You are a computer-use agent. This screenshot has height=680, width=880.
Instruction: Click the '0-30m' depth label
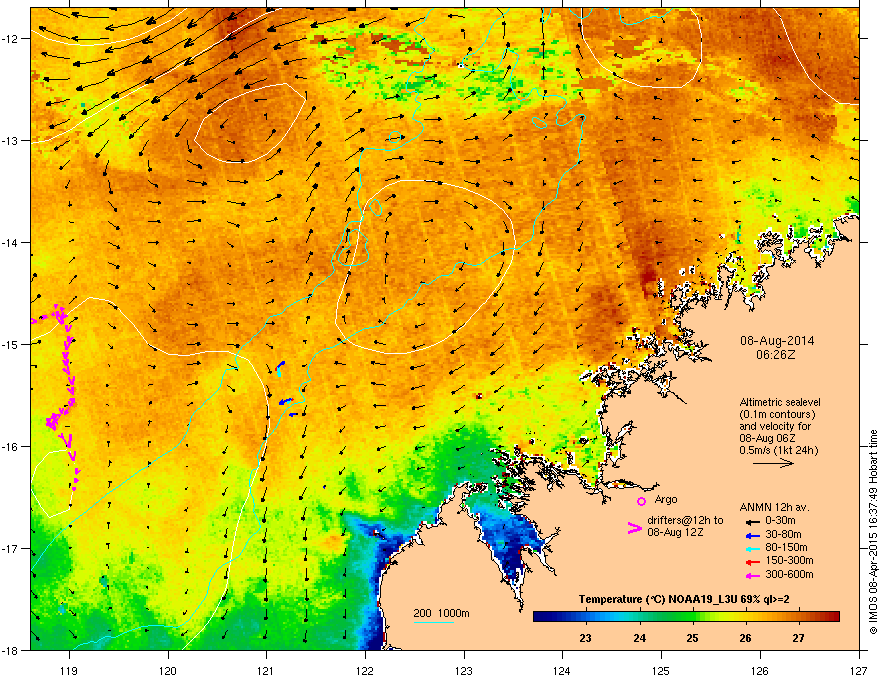point(780,521)
